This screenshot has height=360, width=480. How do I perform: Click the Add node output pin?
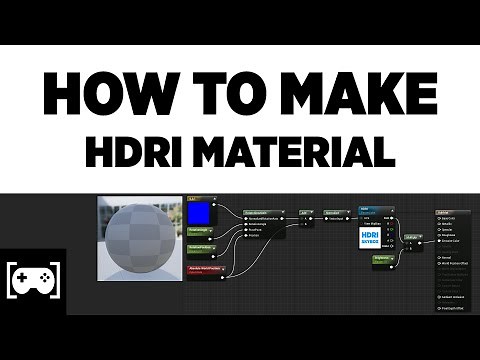pos(311,219)
